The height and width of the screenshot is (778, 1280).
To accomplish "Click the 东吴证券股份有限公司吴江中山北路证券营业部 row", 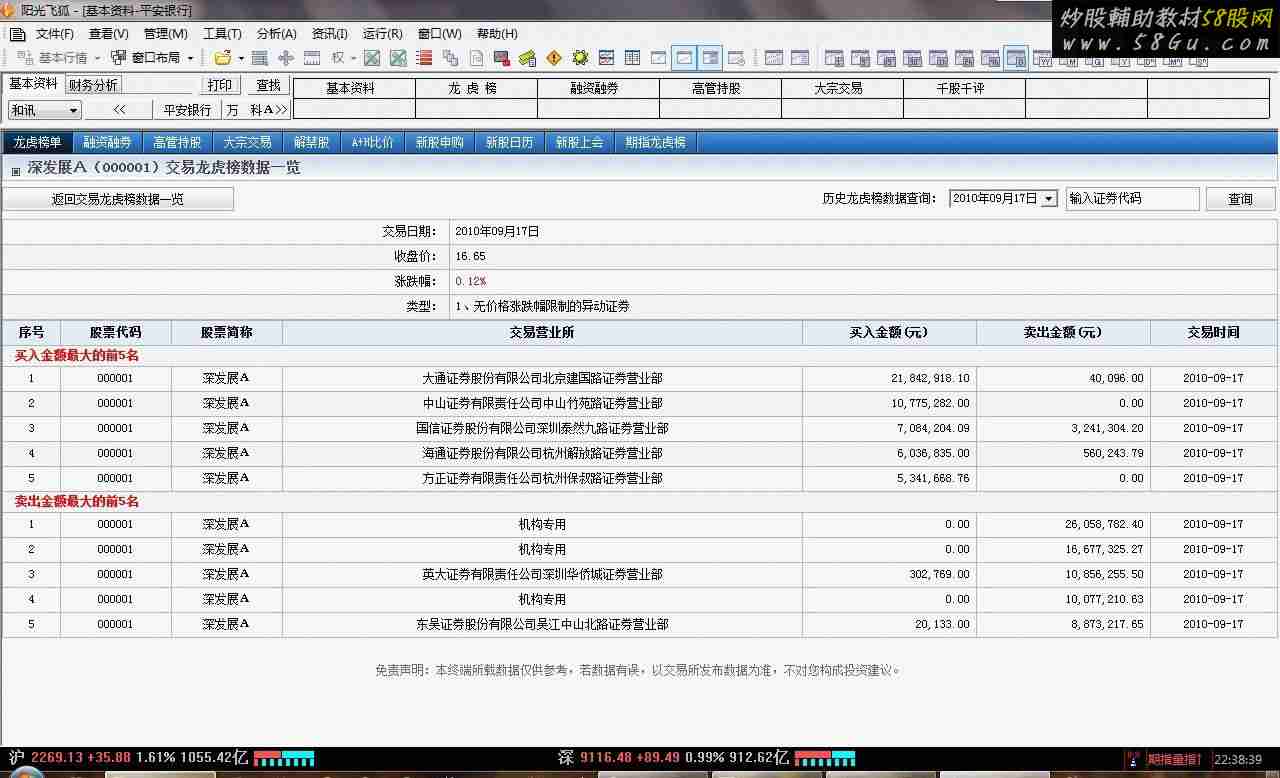I will 640,624.
